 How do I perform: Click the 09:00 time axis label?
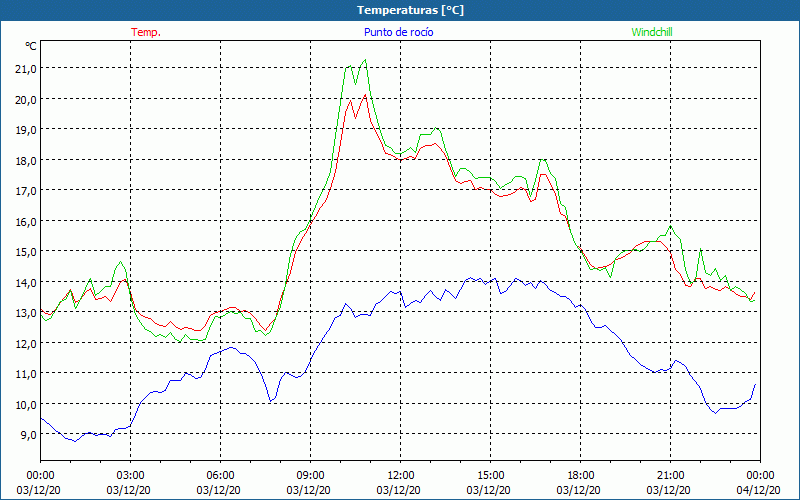(310, 476)
